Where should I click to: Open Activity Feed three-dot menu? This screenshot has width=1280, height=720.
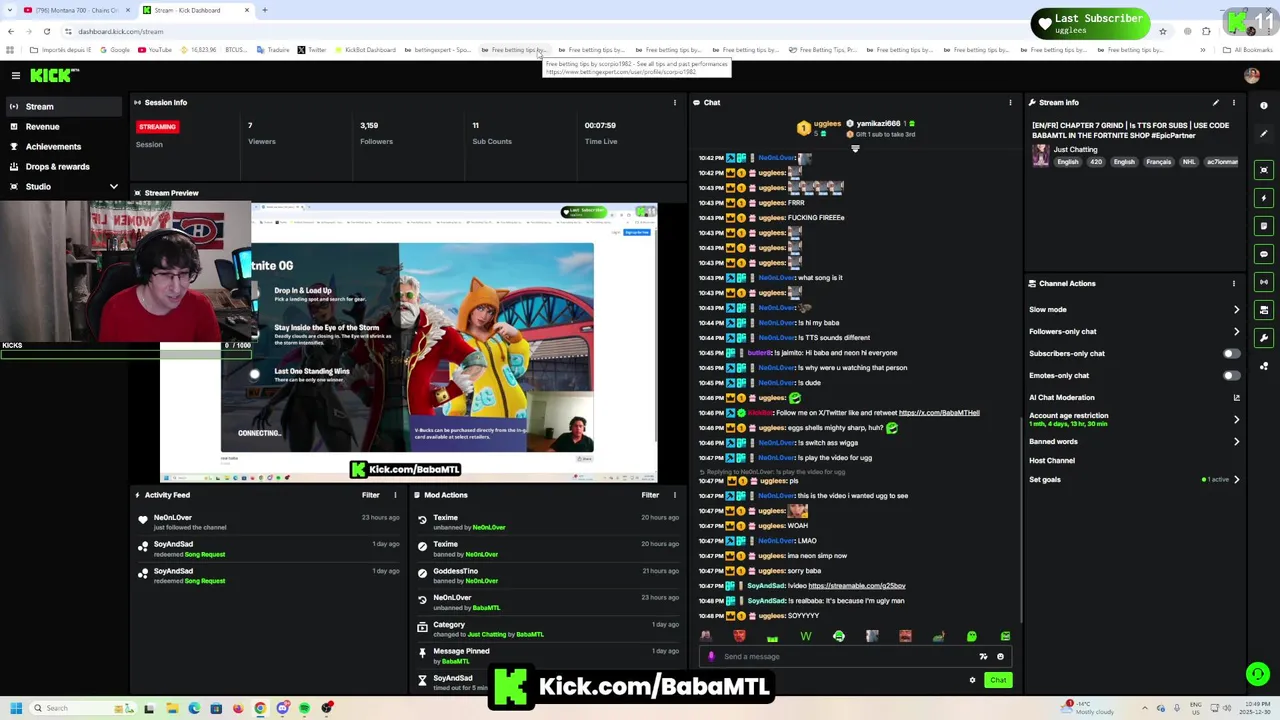click(x=395, y=495)
